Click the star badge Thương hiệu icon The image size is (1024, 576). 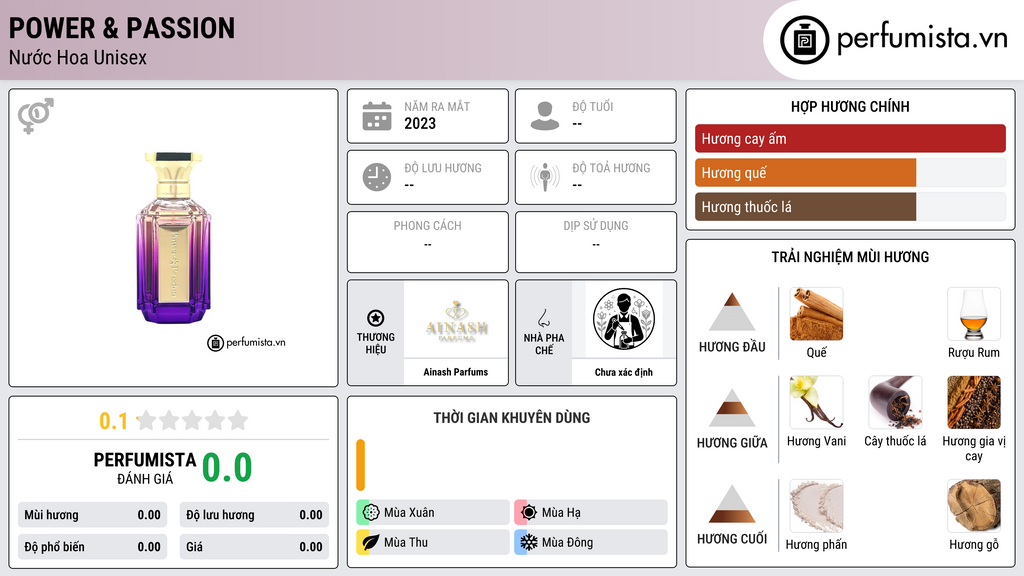[x=376, y=318]
